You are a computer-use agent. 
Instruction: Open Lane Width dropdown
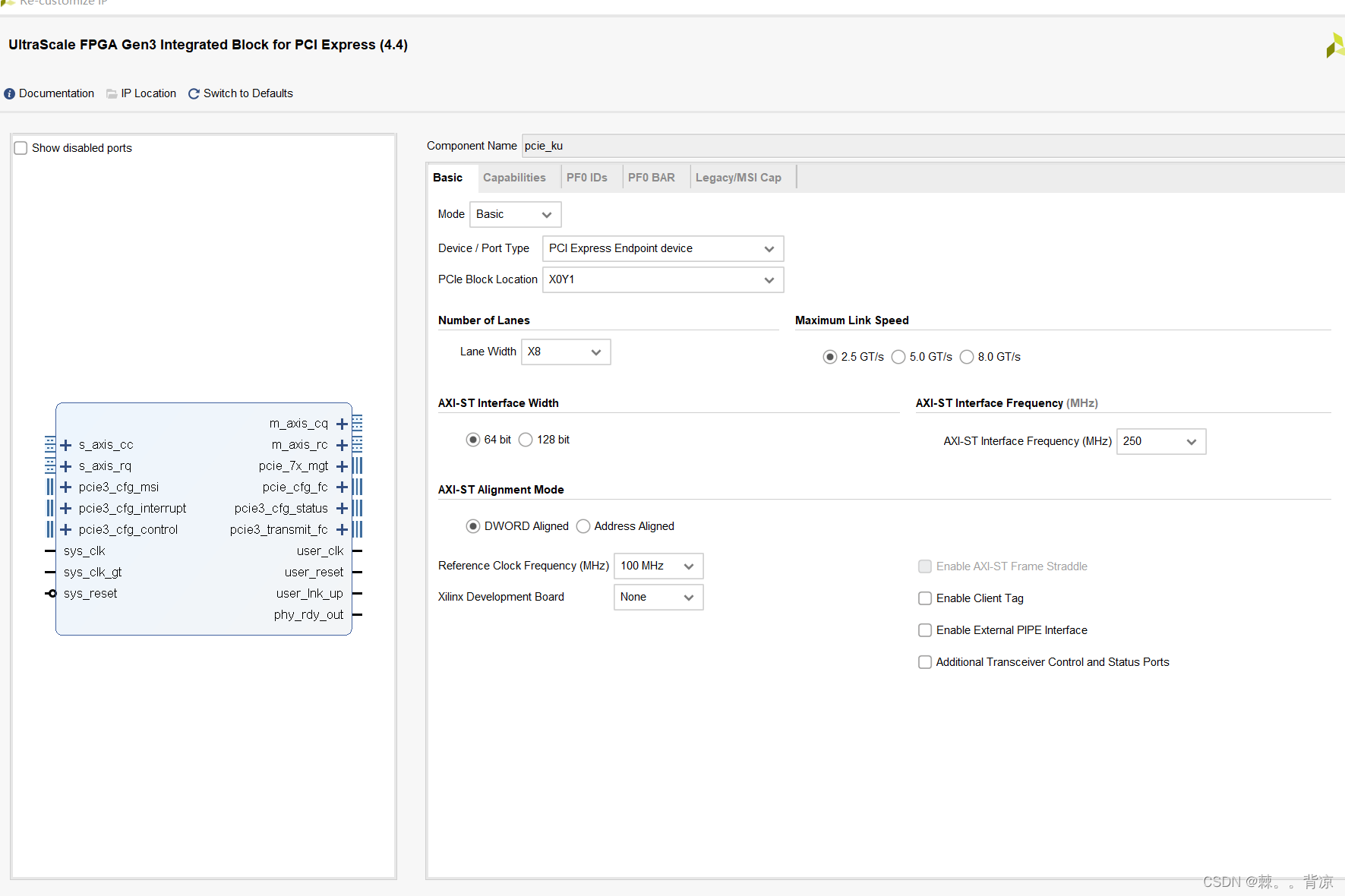tap(566, 352)
